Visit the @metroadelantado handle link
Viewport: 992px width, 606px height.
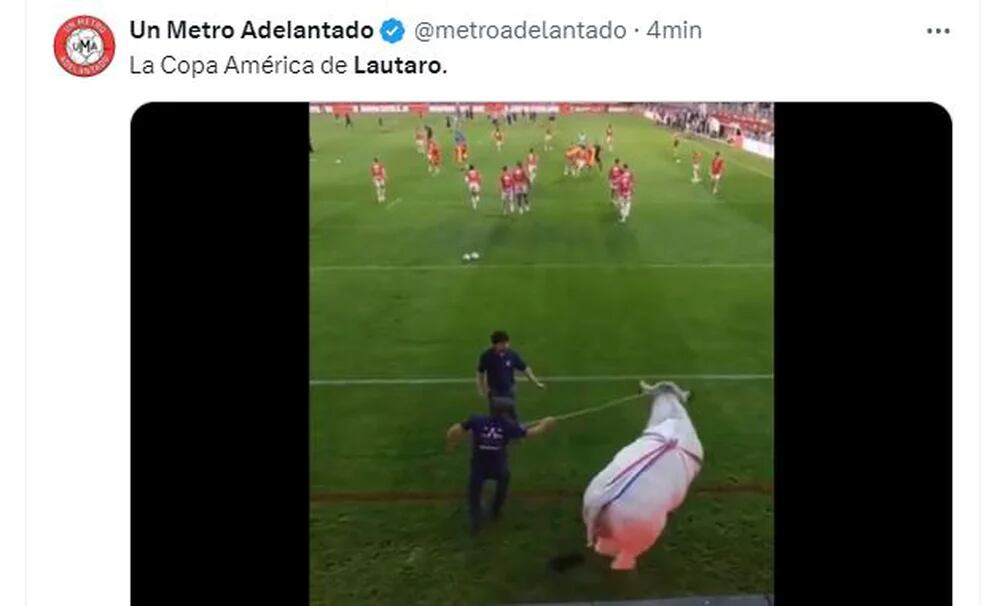coord(520,30)
